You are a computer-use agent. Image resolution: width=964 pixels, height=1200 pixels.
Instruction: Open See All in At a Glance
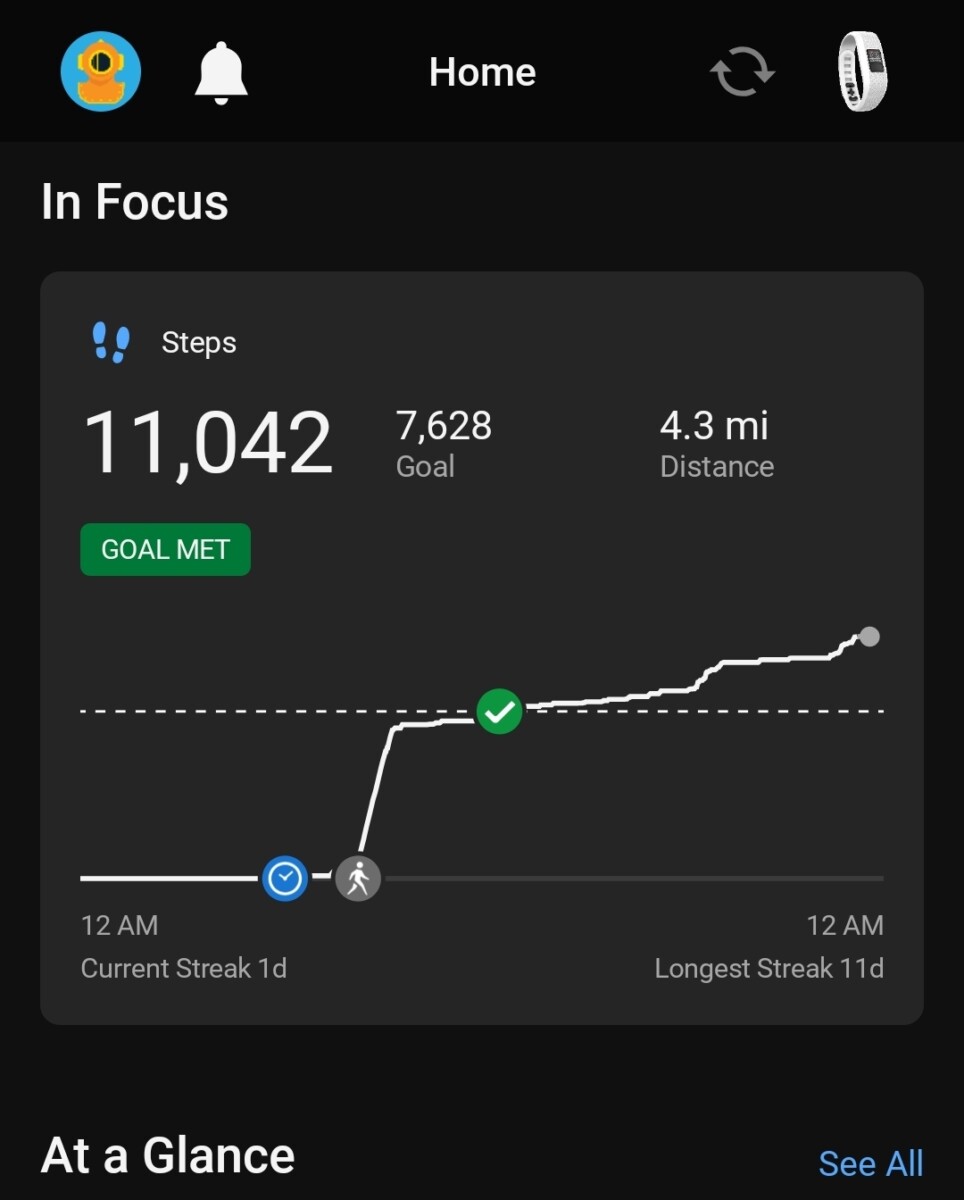(870, 1163)
